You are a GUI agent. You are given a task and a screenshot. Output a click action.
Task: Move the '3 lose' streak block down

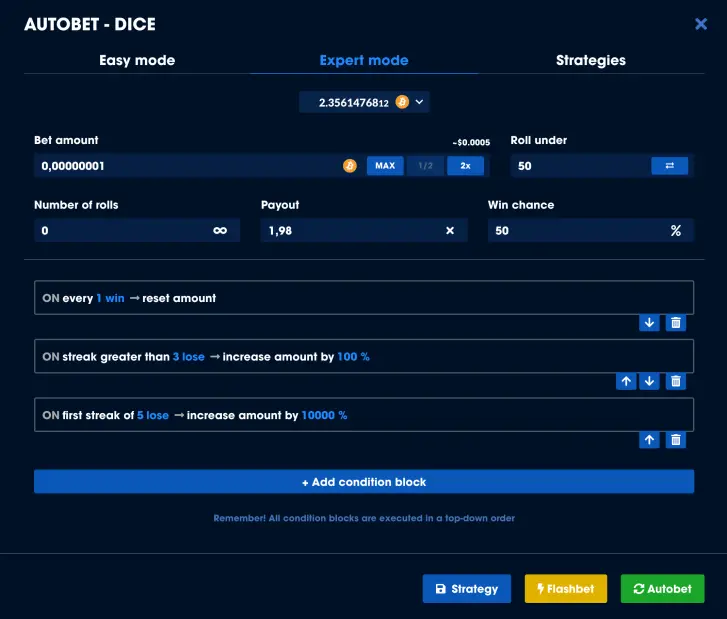pyautogui.click(x=649, y=381)
